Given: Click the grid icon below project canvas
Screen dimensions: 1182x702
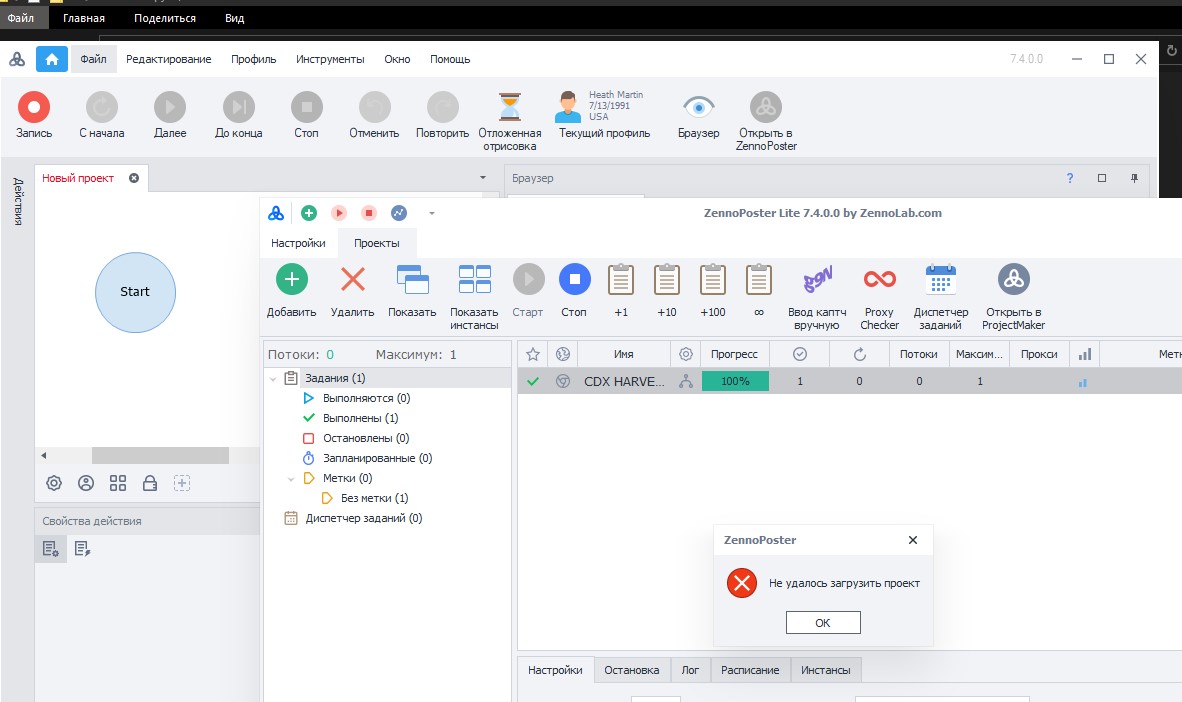Looking at the screenshot, I should click(x=118, y=483).
